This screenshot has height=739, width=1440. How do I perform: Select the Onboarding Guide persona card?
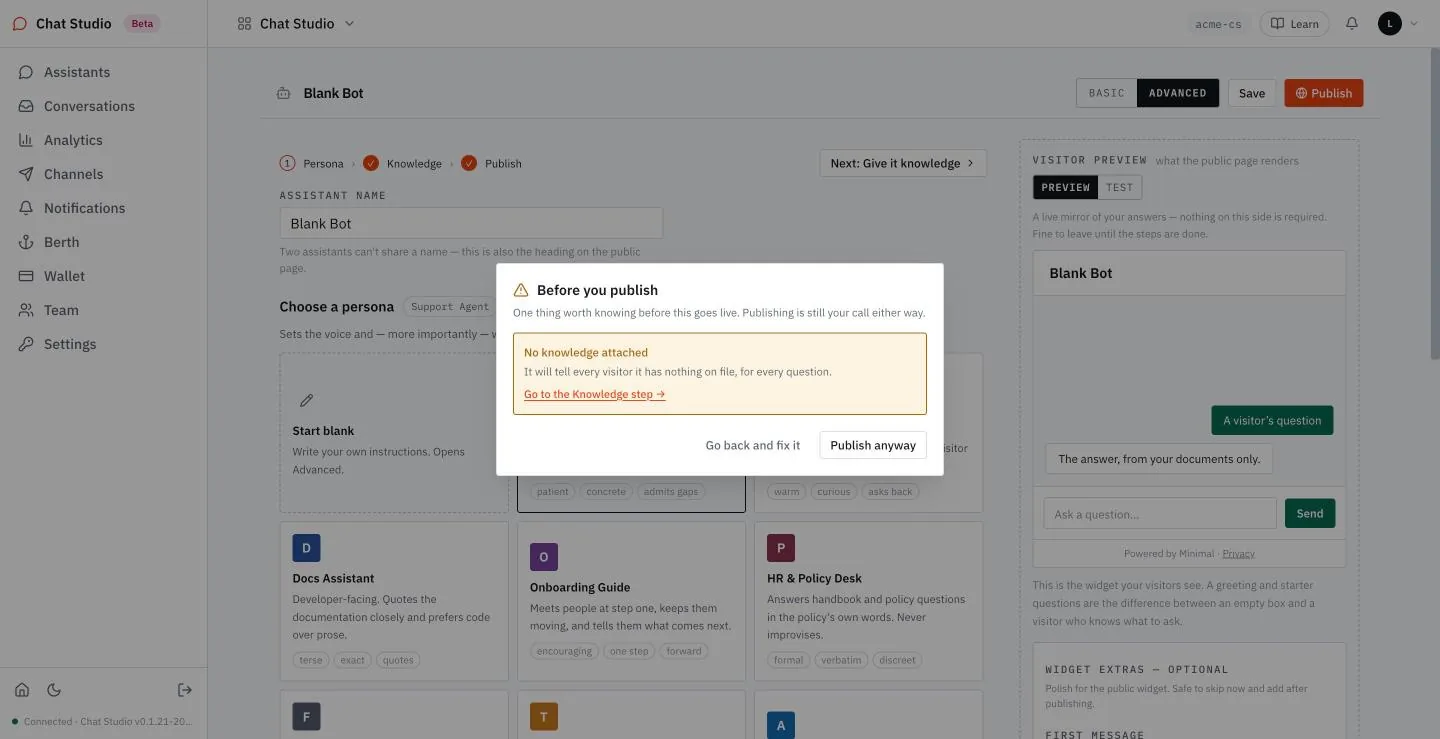631,602
